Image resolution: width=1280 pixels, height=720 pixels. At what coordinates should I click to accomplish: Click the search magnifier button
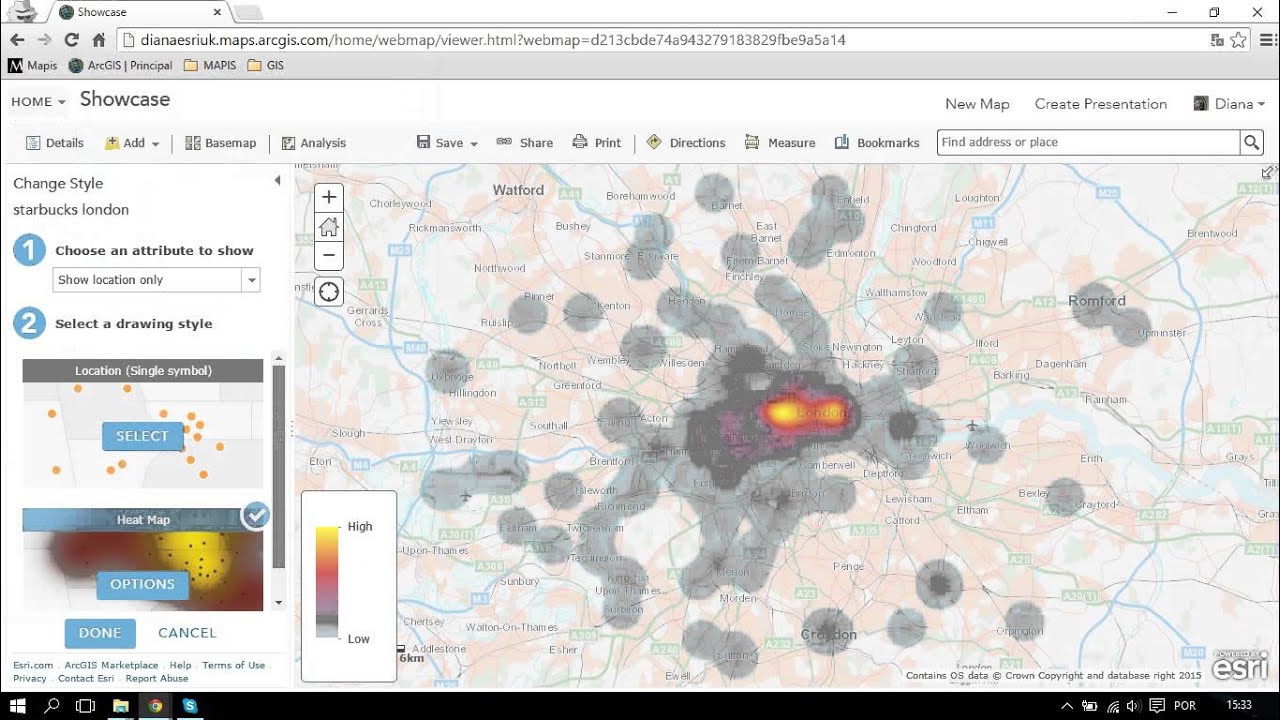click(1251, 142)
